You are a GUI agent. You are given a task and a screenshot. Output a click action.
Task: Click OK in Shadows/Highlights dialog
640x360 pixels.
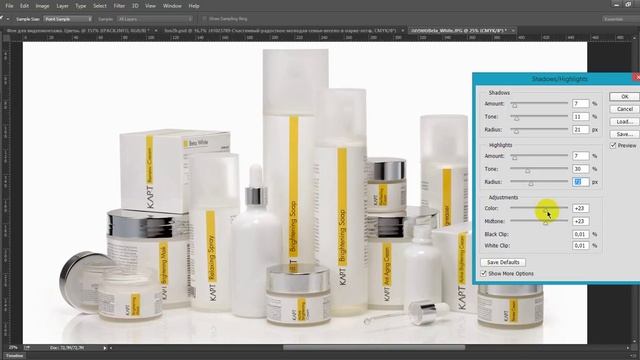[624, 97]
